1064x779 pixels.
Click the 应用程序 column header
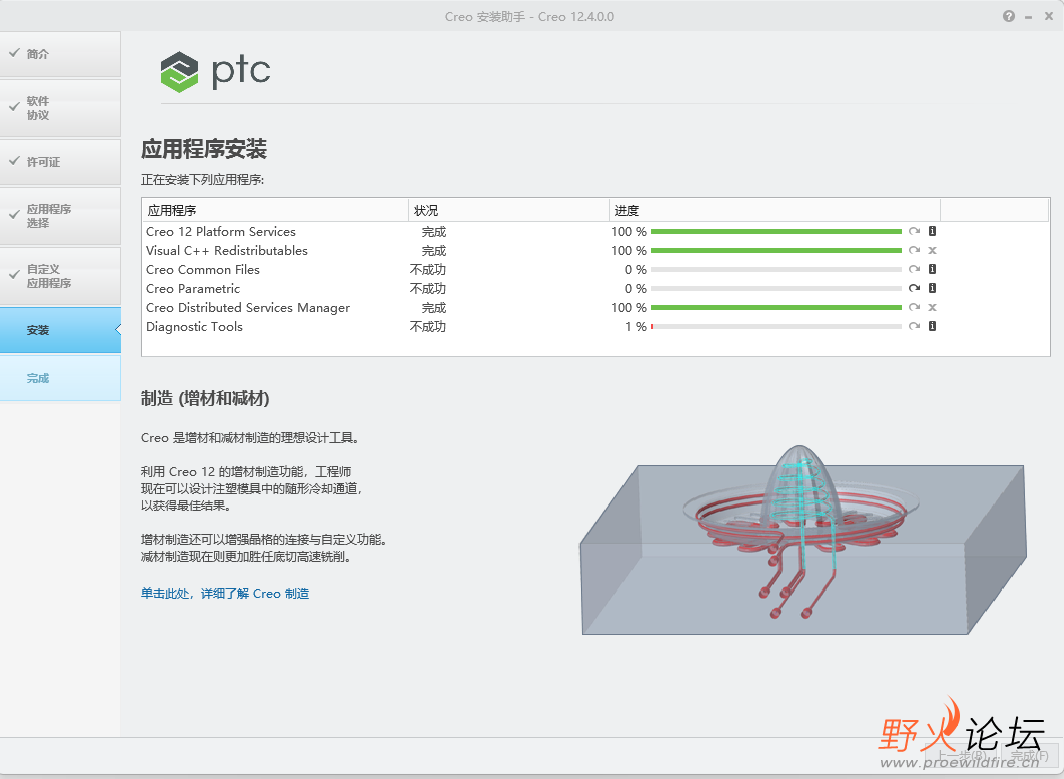coord(275,210)
